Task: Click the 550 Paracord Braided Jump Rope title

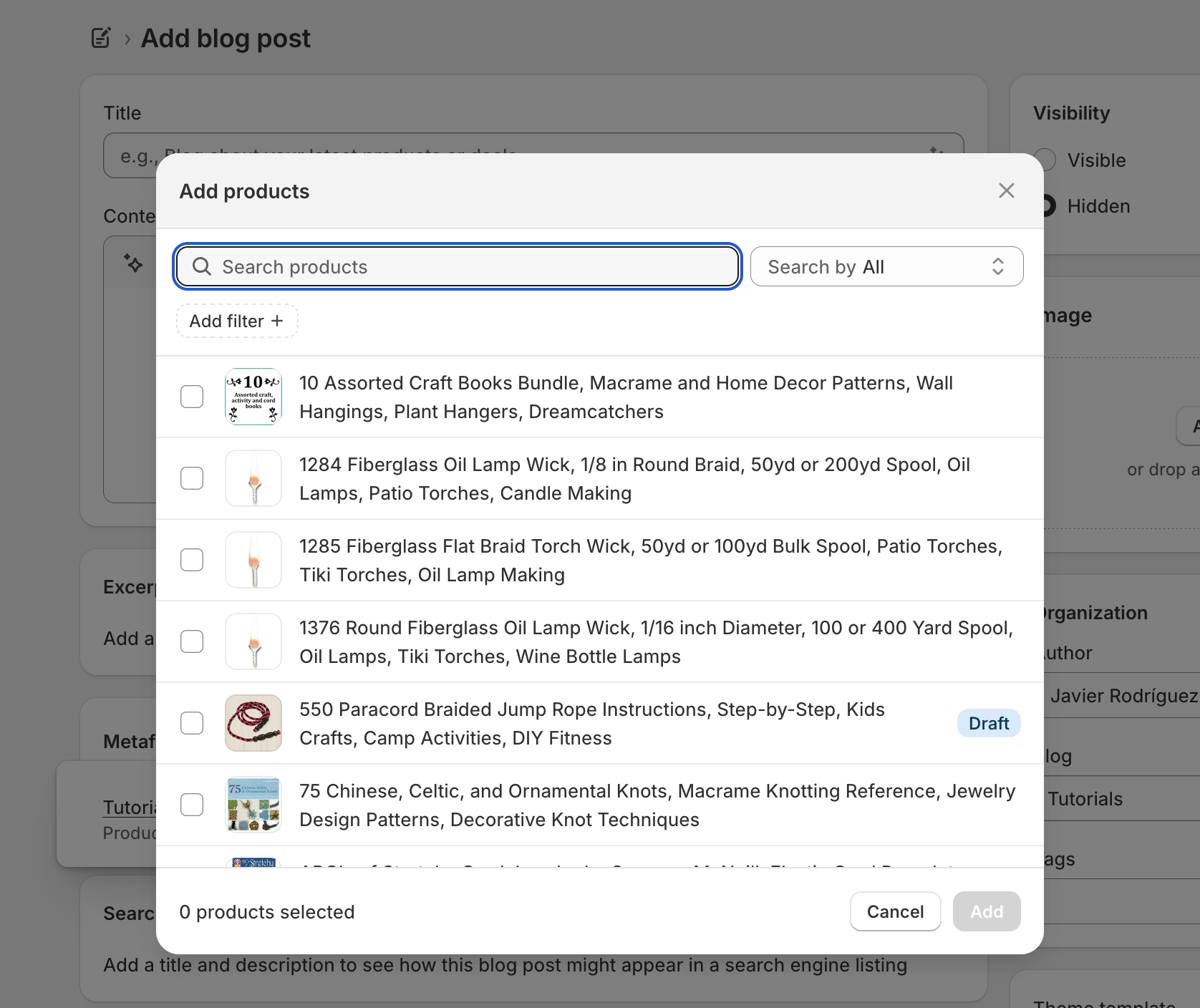Action: click(592, 723)
